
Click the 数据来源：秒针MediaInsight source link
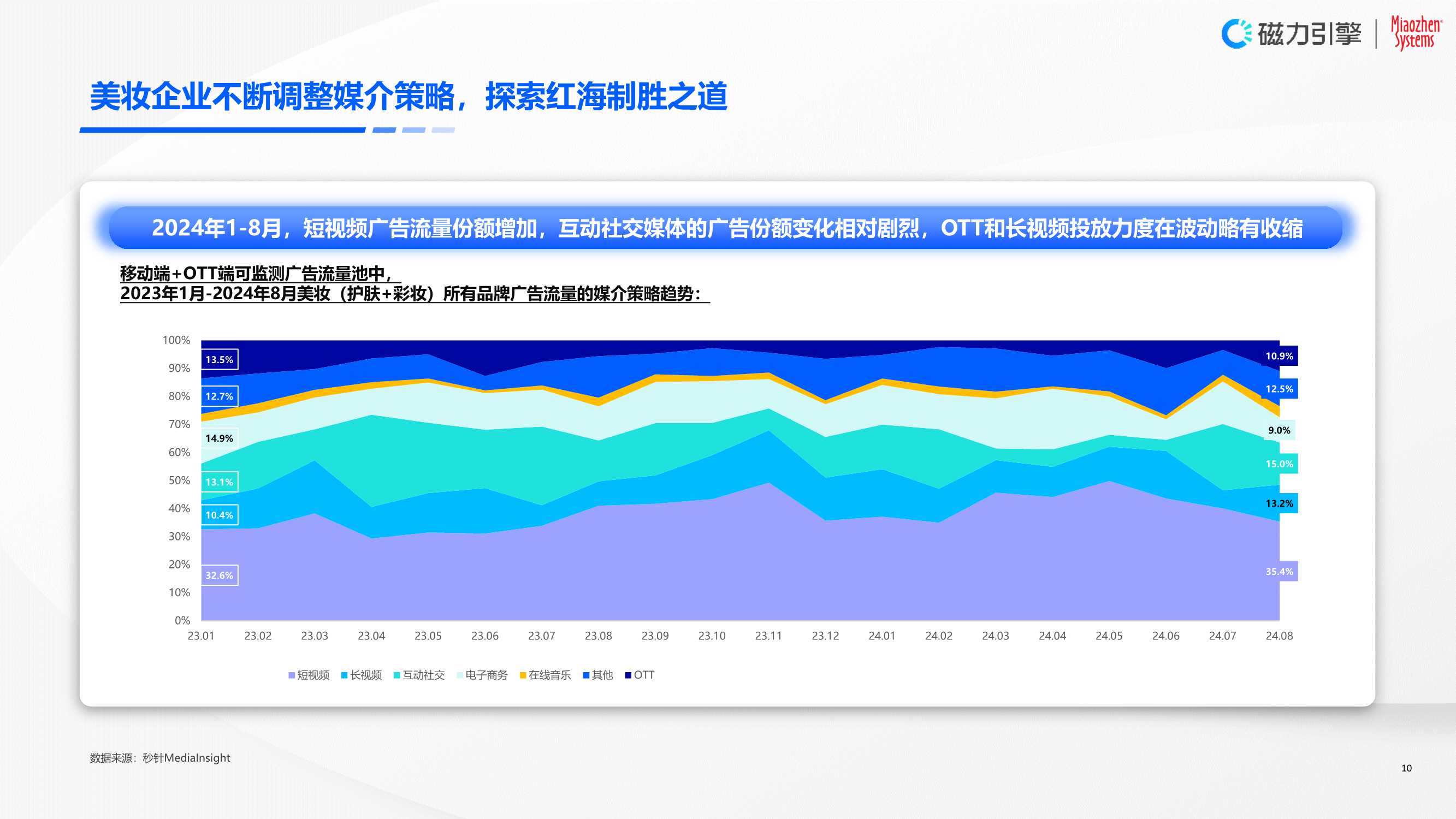pyautogui.click(x=160, y=758)
